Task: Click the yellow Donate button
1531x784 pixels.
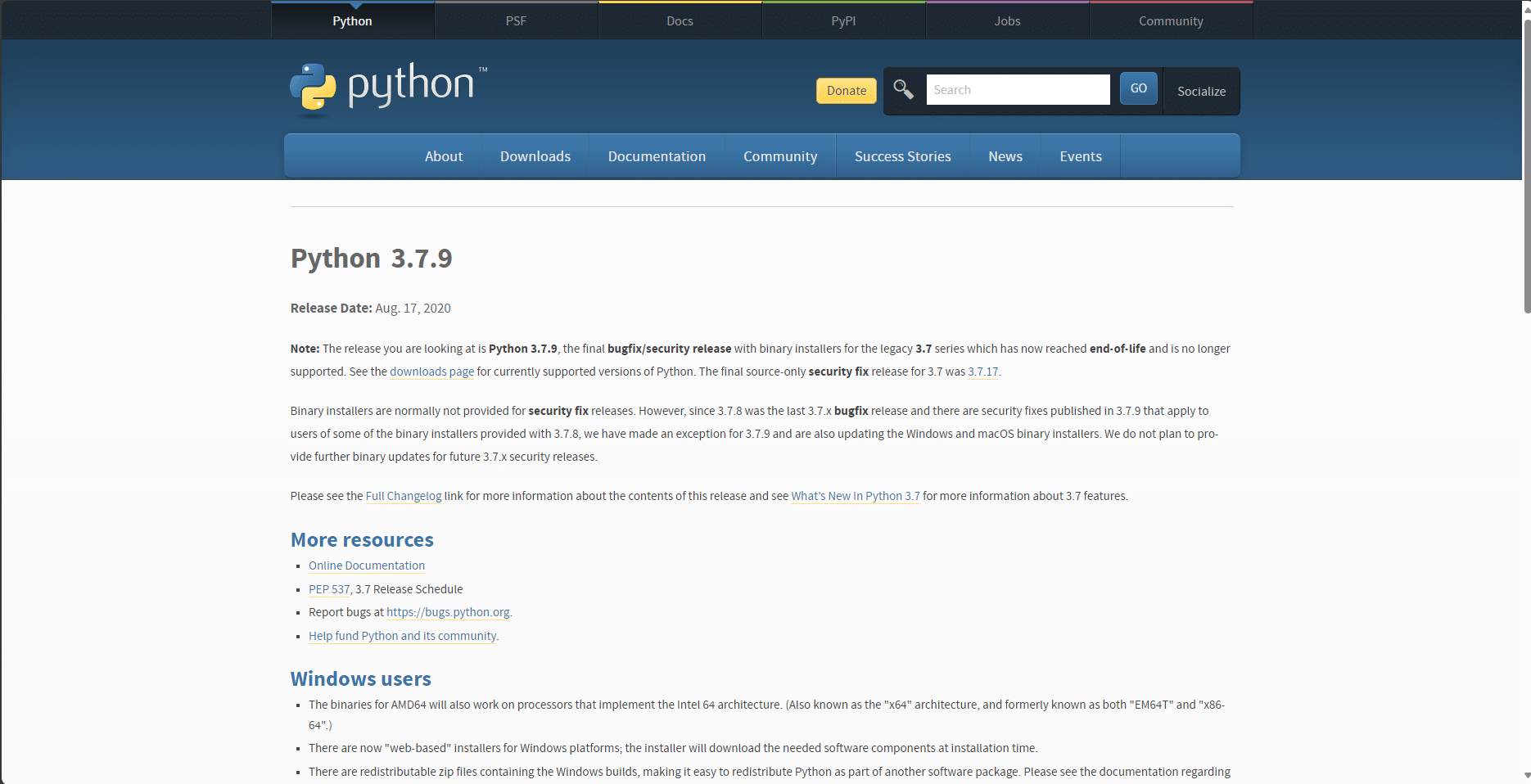Action: coord(846,91)
